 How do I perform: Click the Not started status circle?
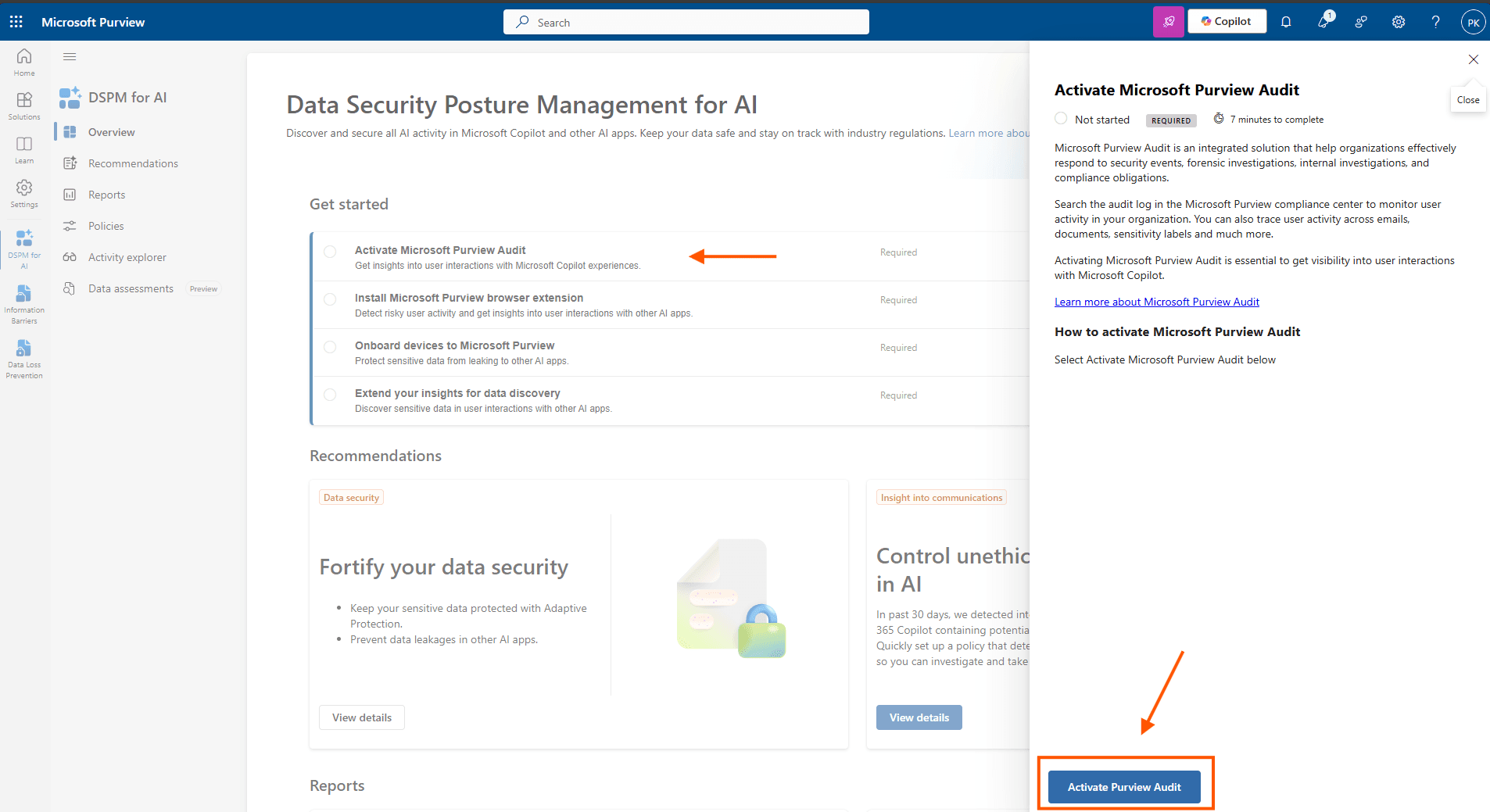tap(1061, 118)
